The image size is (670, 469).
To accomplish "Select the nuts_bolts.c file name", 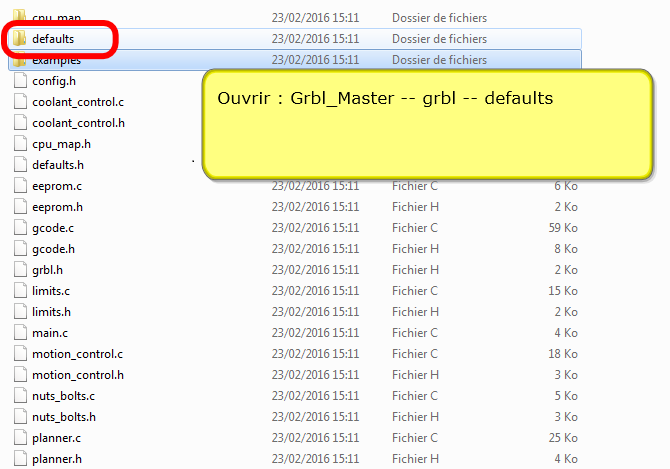I will point(63,396).
